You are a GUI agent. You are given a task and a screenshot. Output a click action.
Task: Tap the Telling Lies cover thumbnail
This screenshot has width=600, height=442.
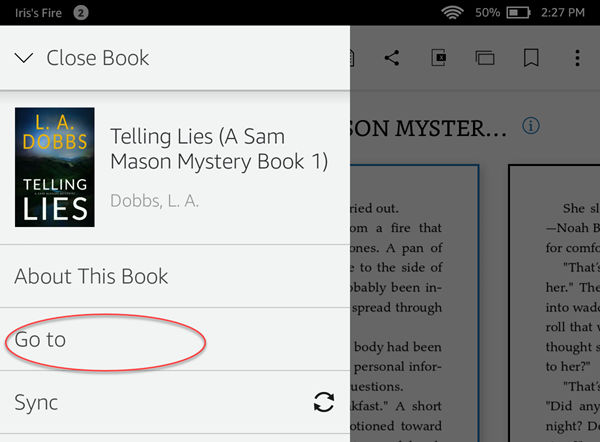55,167
